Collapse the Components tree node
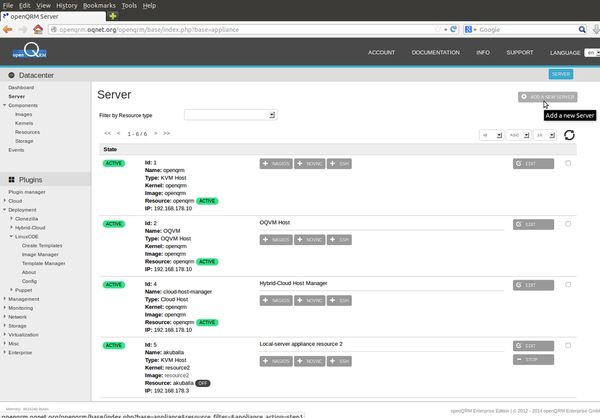Screen dimensions: 600x418 5,105
